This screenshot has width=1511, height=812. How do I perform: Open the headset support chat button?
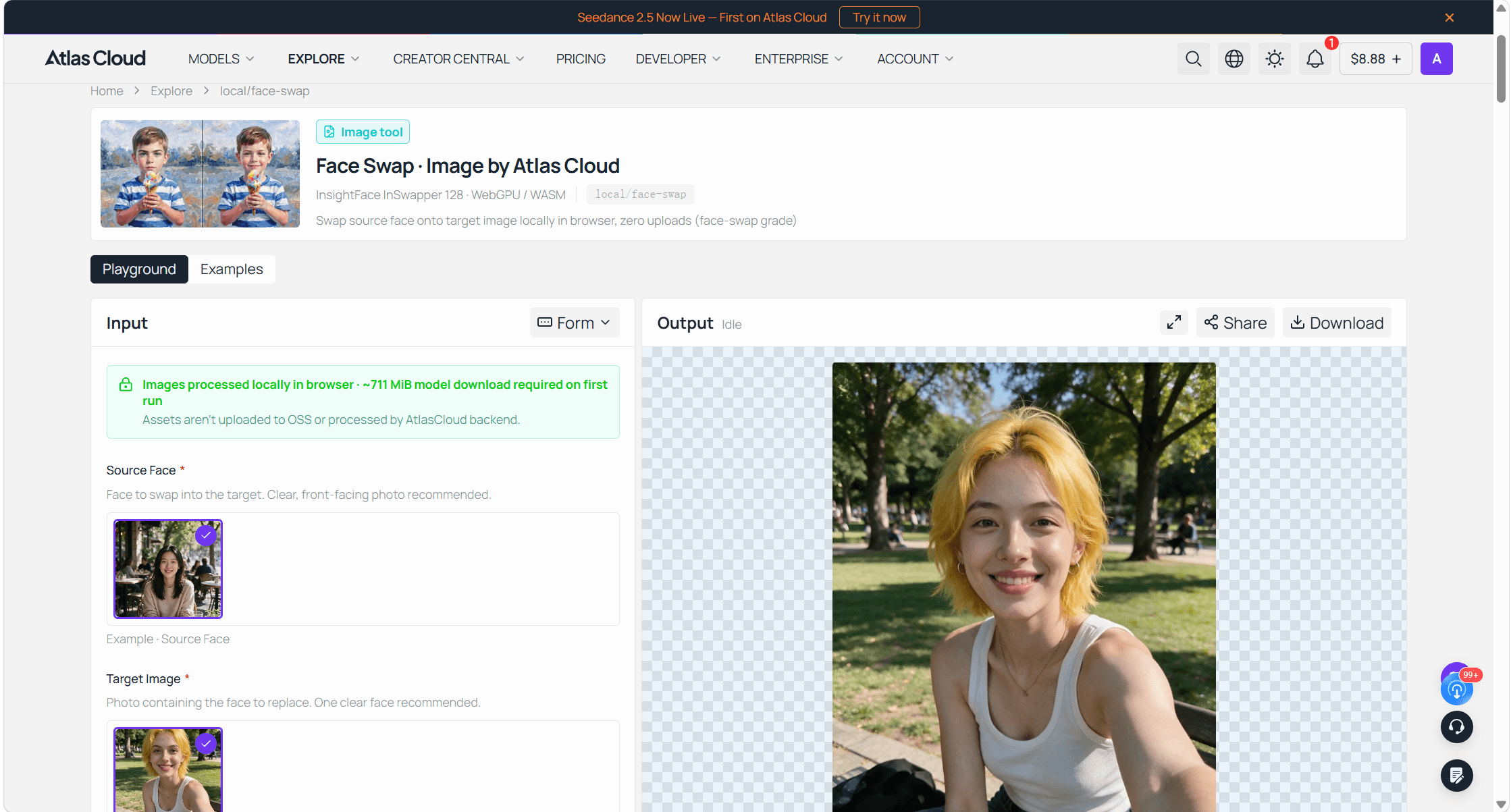point(1456,727)
